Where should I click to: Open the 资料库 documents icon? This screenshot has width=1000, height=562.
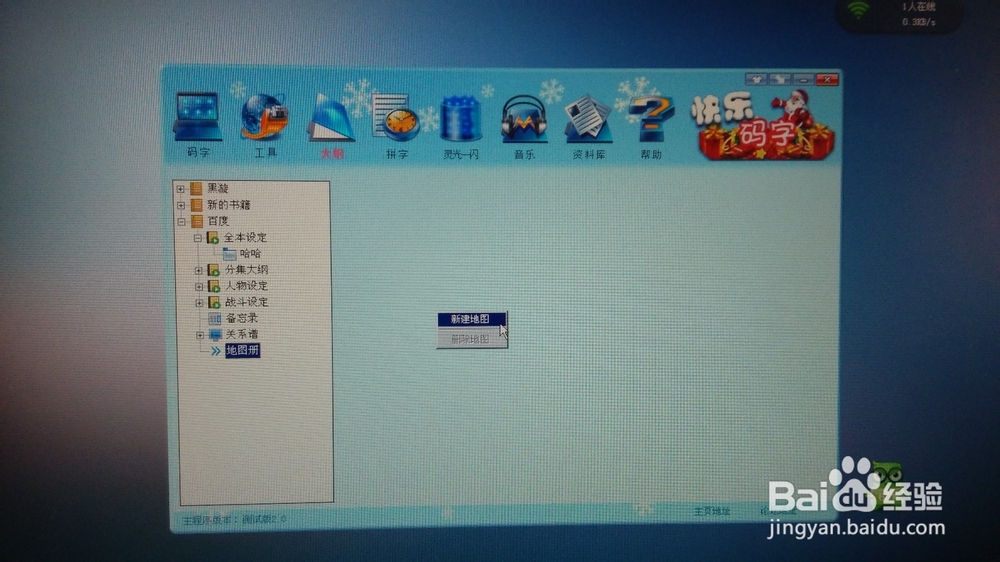(x=588, y=119)
